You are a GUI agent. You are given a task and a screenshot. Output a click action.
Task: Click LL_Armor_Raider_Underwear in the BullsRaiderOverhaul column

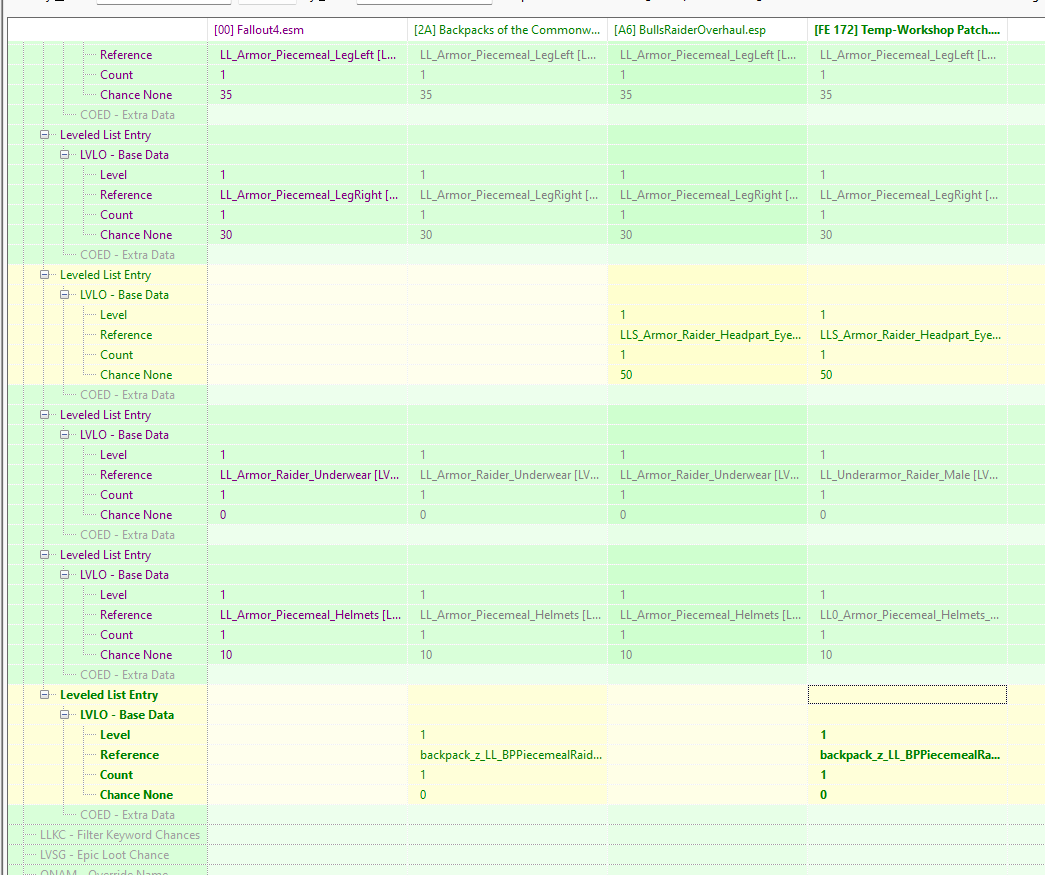coord(708,474)
